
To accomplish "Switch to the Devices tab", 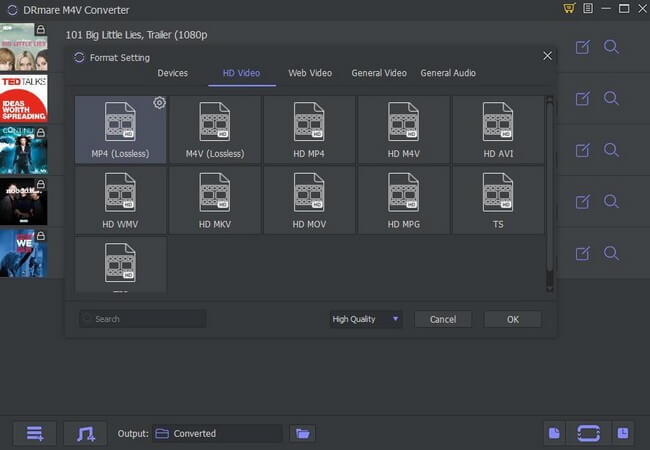I will [x=172, y=73].
